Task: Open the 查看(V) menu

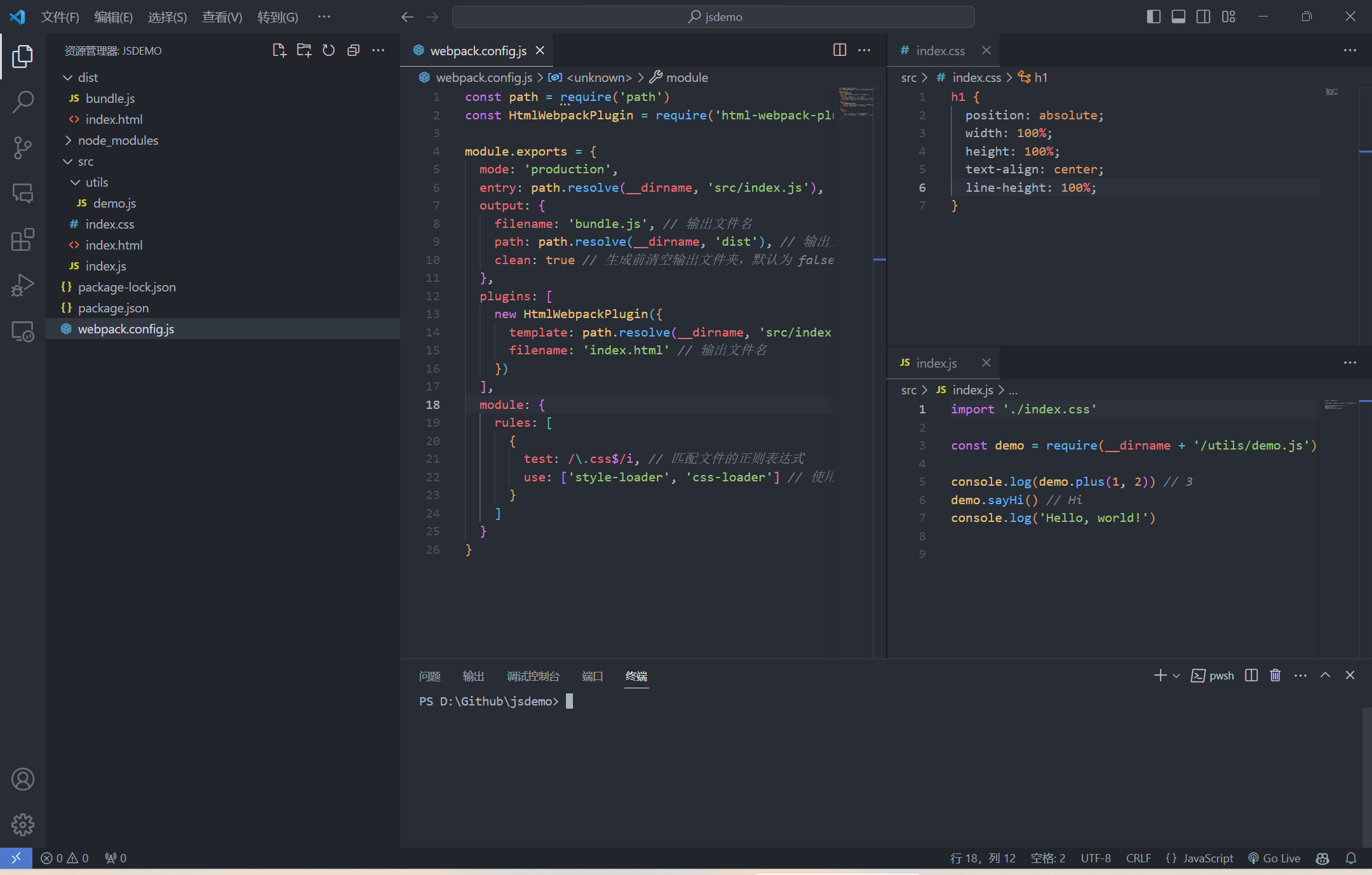Action: click(x=222, y=17)
